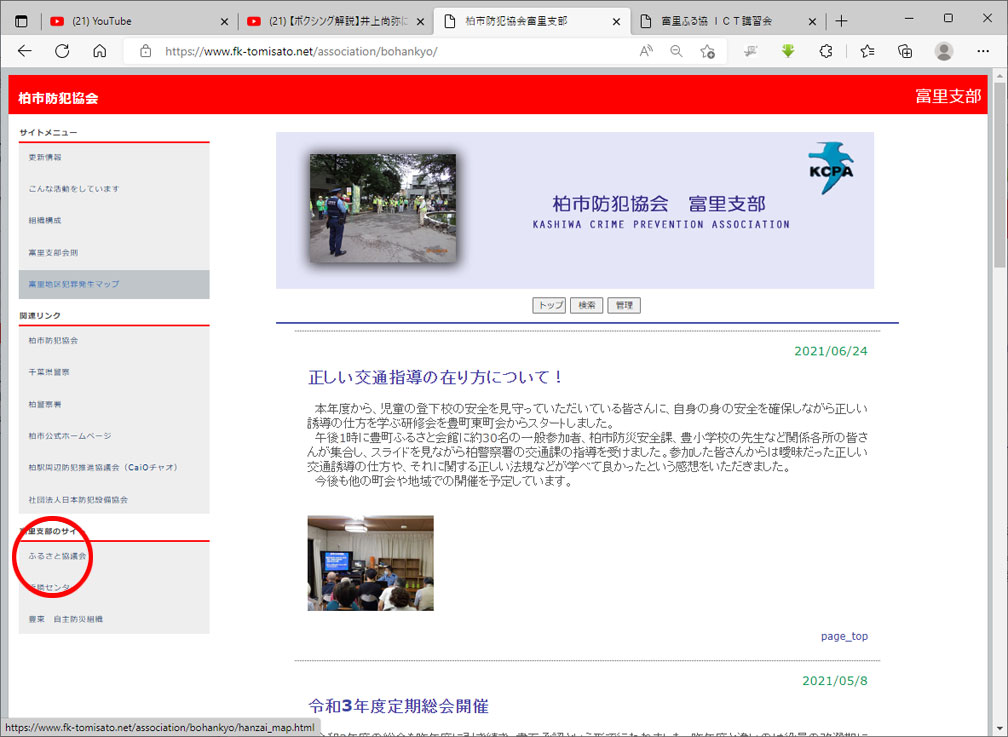Open the ふるさと協議会 sidebar link
The width and height of the screenshot is (1008, 737).
[x=57, y=556]
